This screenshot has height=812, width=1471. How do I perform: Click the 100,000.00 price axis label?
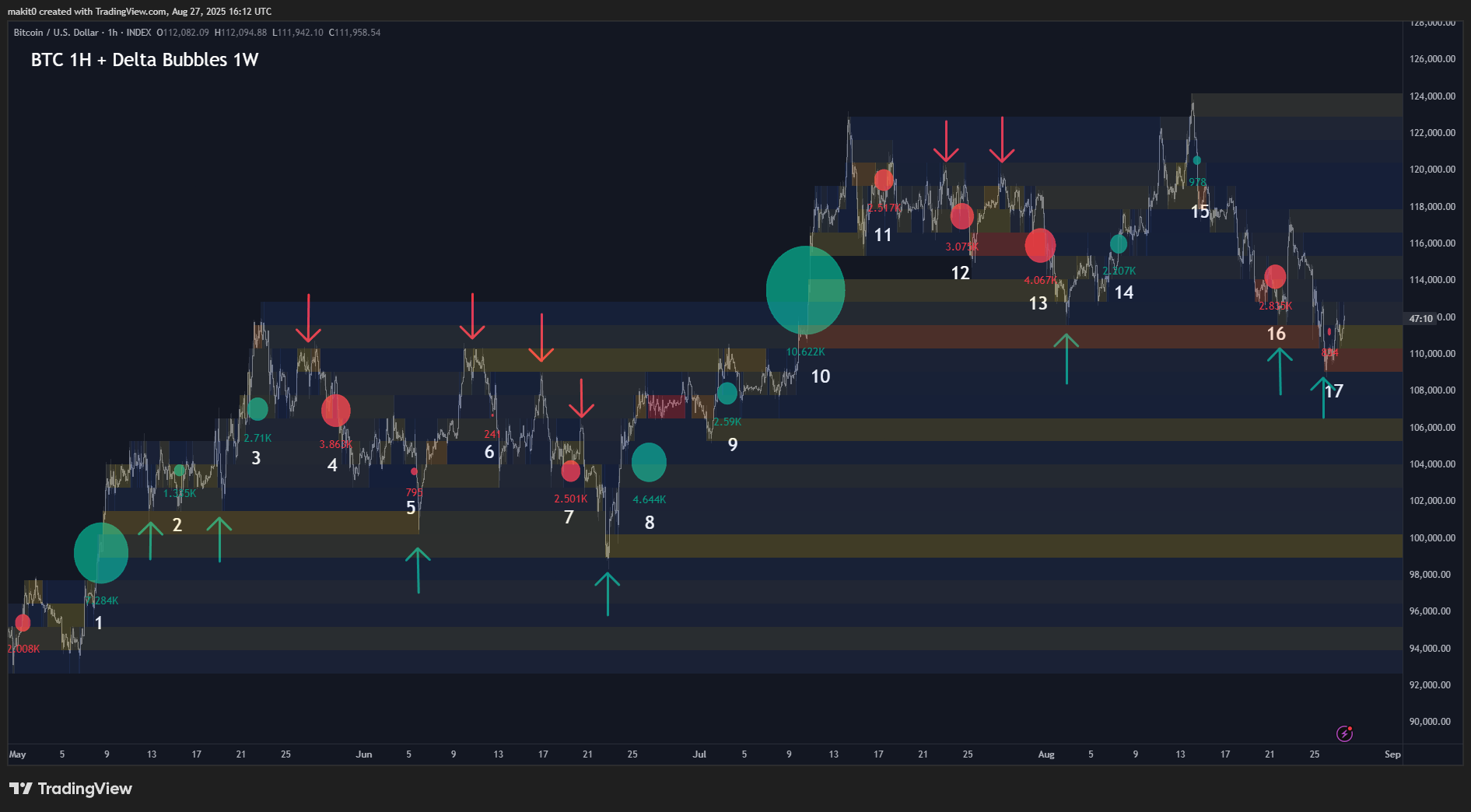(1432, 538)
